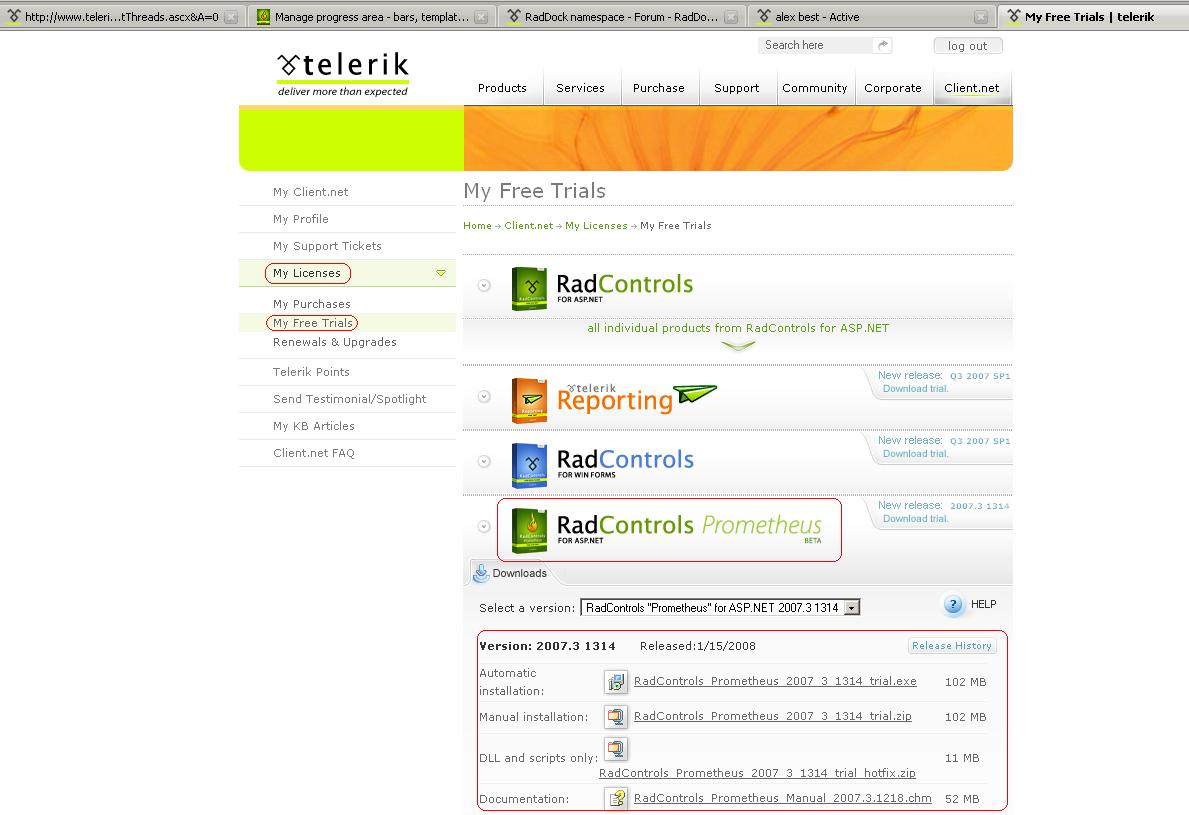Click the Client.net breadcrumb link
Image resolution: width=1189 pixels, height=815 pixels.
click(x=529, y=226)
